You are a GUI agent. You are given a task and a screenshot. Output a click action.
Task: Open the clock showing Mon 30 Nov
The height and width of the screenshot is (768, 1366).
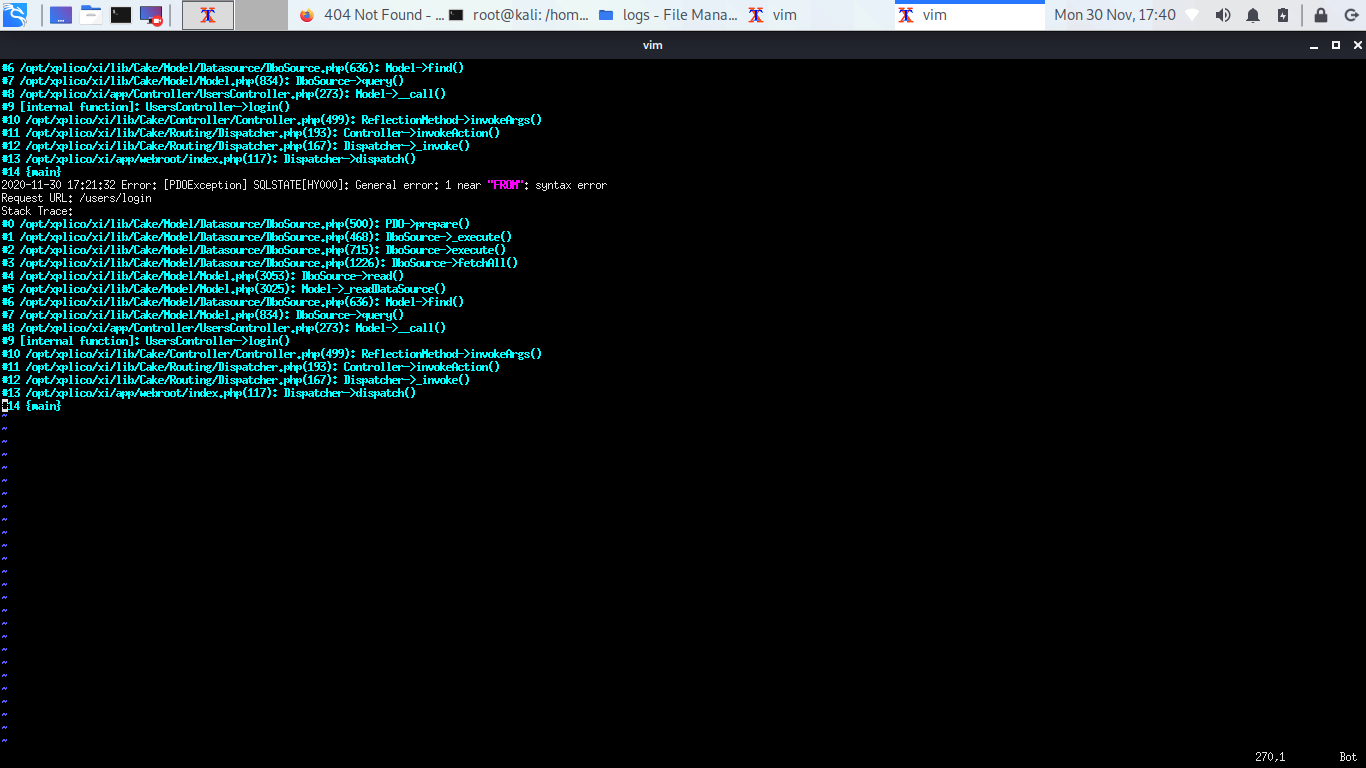coord(1114,15)
